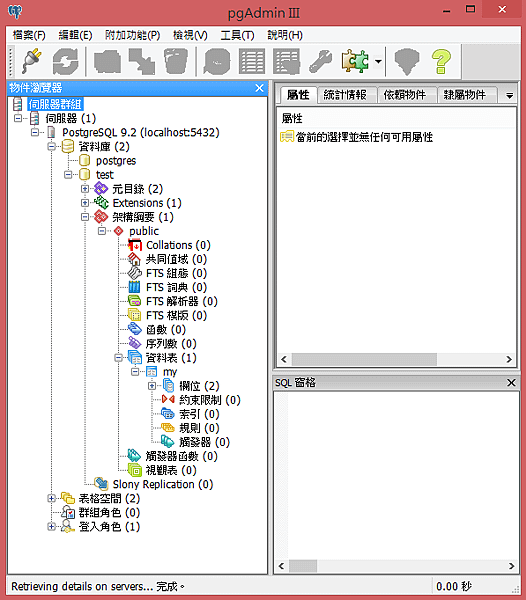Open the plugins puzzle icon
Viewport: 526px width, 600px height.
[355, 61]
